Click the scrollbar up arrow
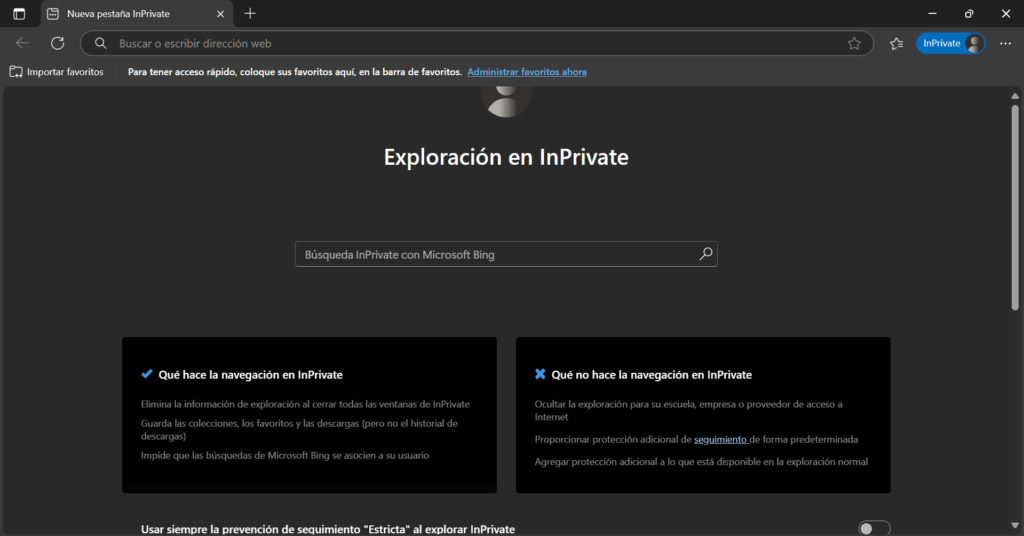The height and width of the screenshot is (536, 1024). pyautogui.click(x=1015, y=96)
